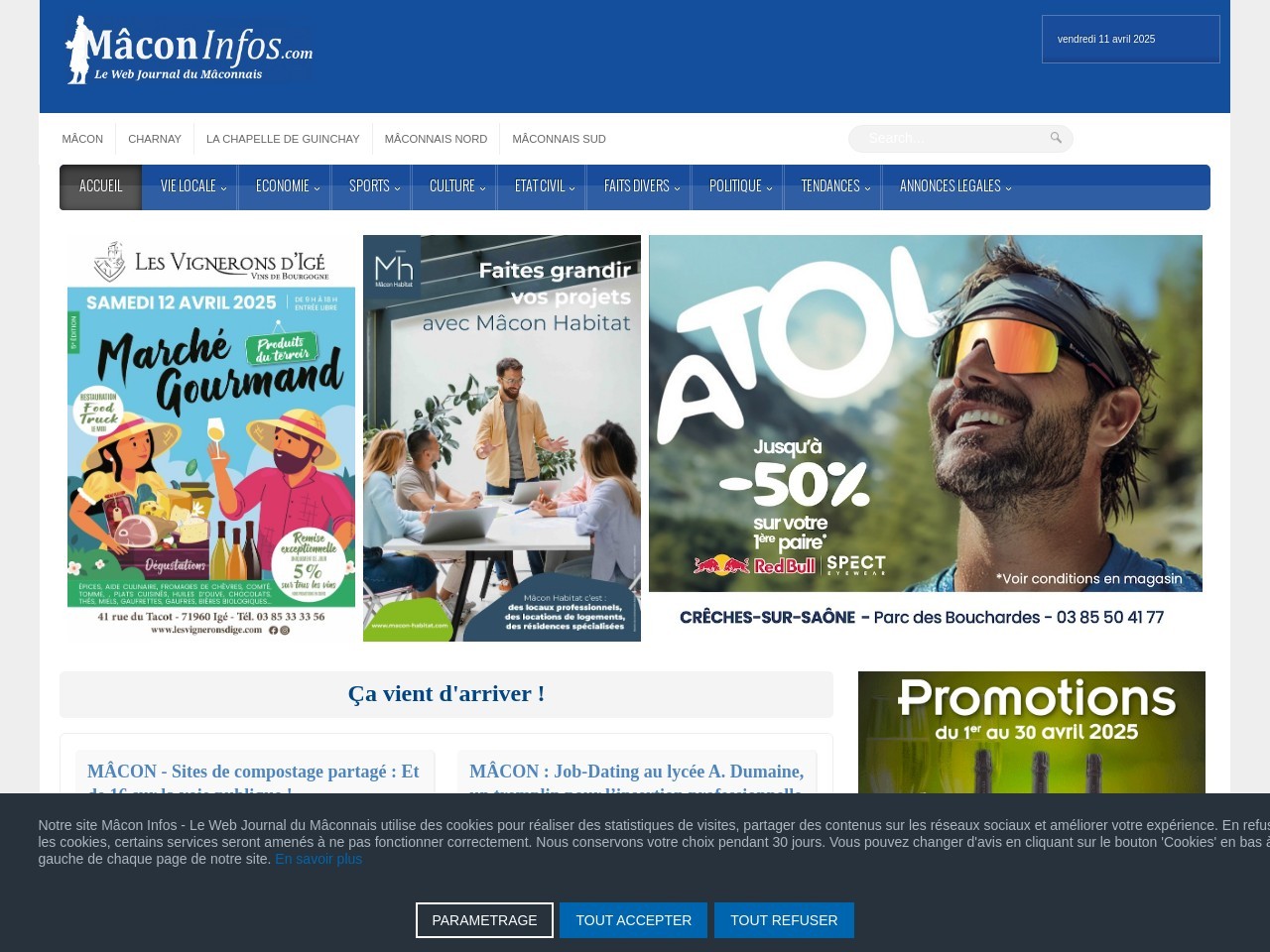
Task: Open LA CHAPELLE DE GUINCHAY link
Action: coord(283,139)
